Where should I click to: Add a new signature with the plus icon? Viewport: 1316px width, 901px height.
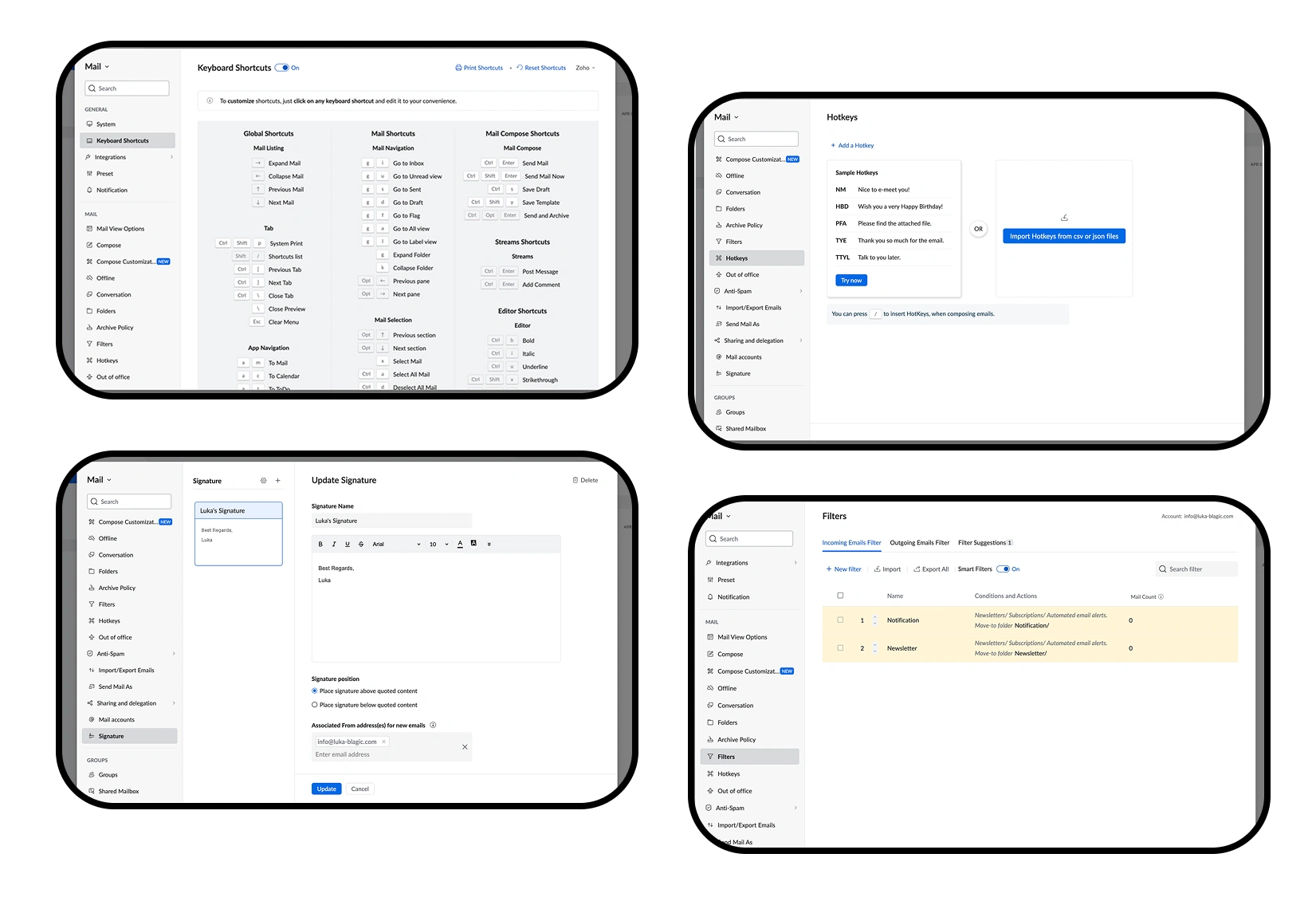click(277, 480)
